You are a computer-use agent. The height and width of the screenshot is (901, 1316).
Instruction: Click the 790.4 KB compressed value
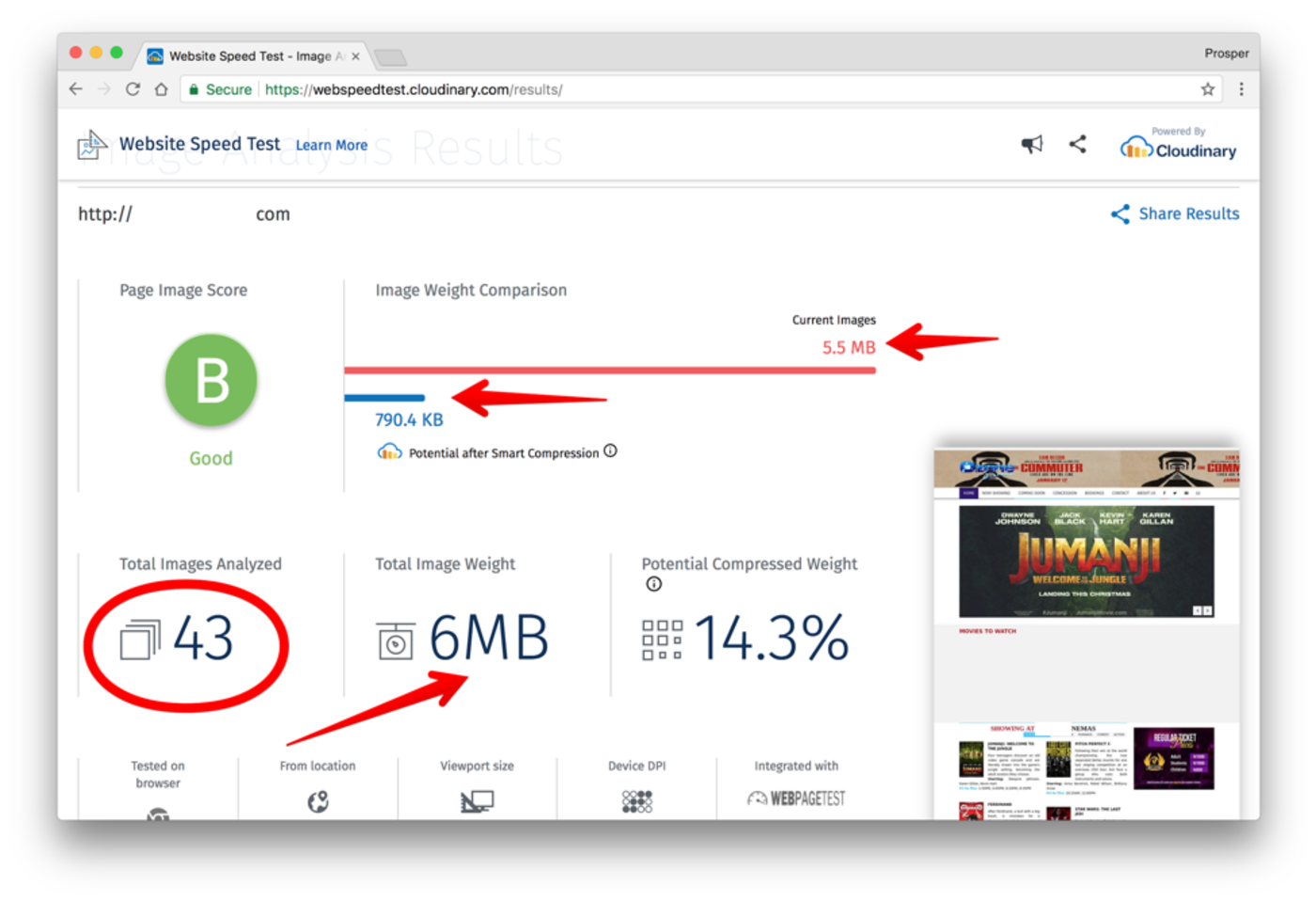(x=409, y=419)
